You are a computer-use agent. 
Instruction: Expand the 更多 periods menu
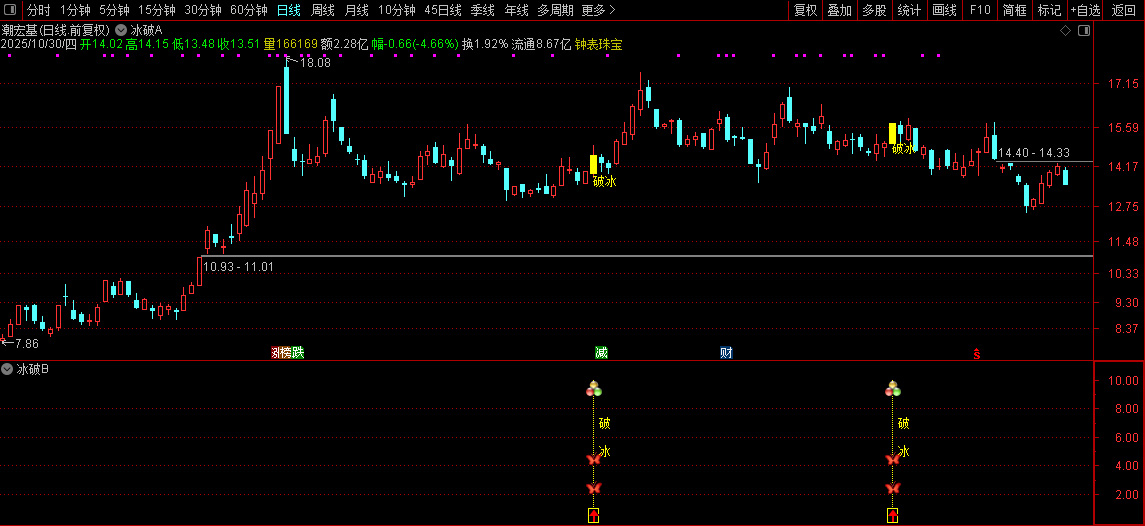point(599,10)
